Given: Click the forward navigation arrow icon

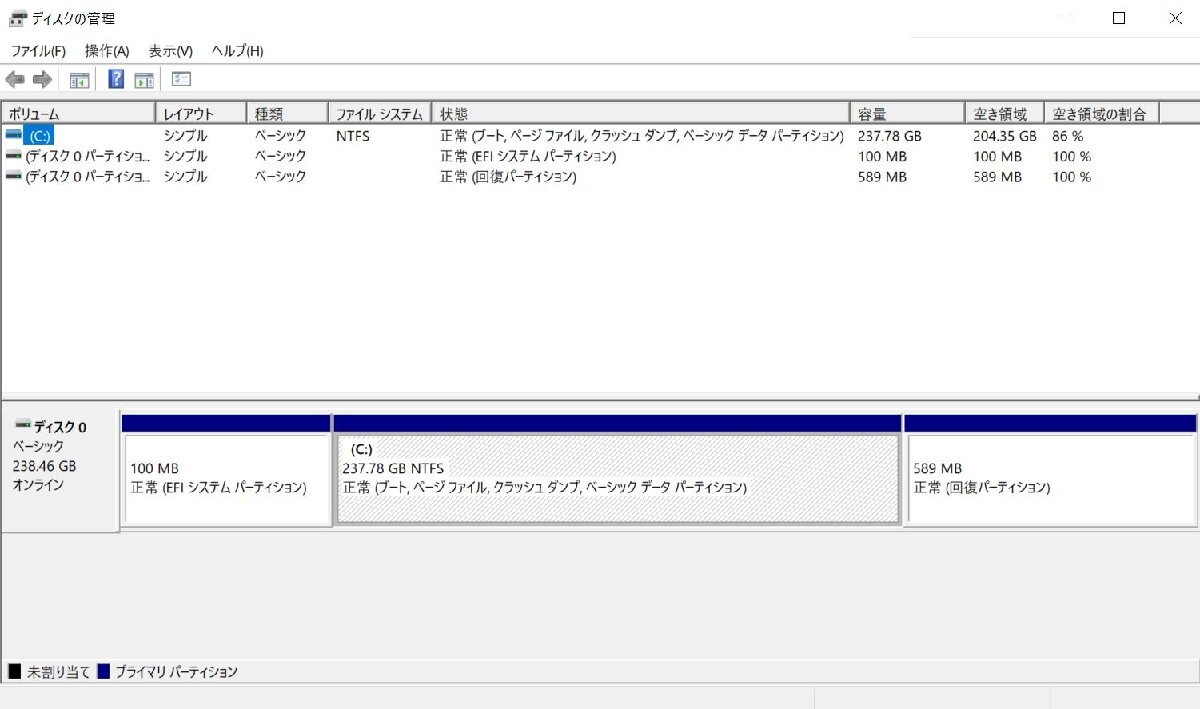Looking at the screenshot, I should (x=40, y=79).
